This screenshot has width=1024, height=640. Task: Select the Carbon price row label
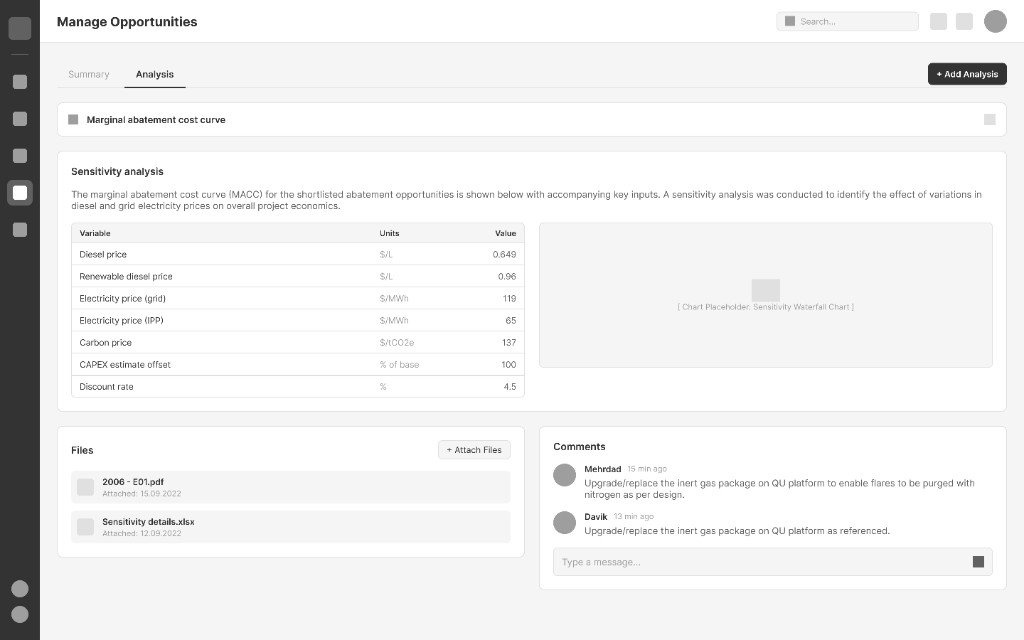point(105,343)
